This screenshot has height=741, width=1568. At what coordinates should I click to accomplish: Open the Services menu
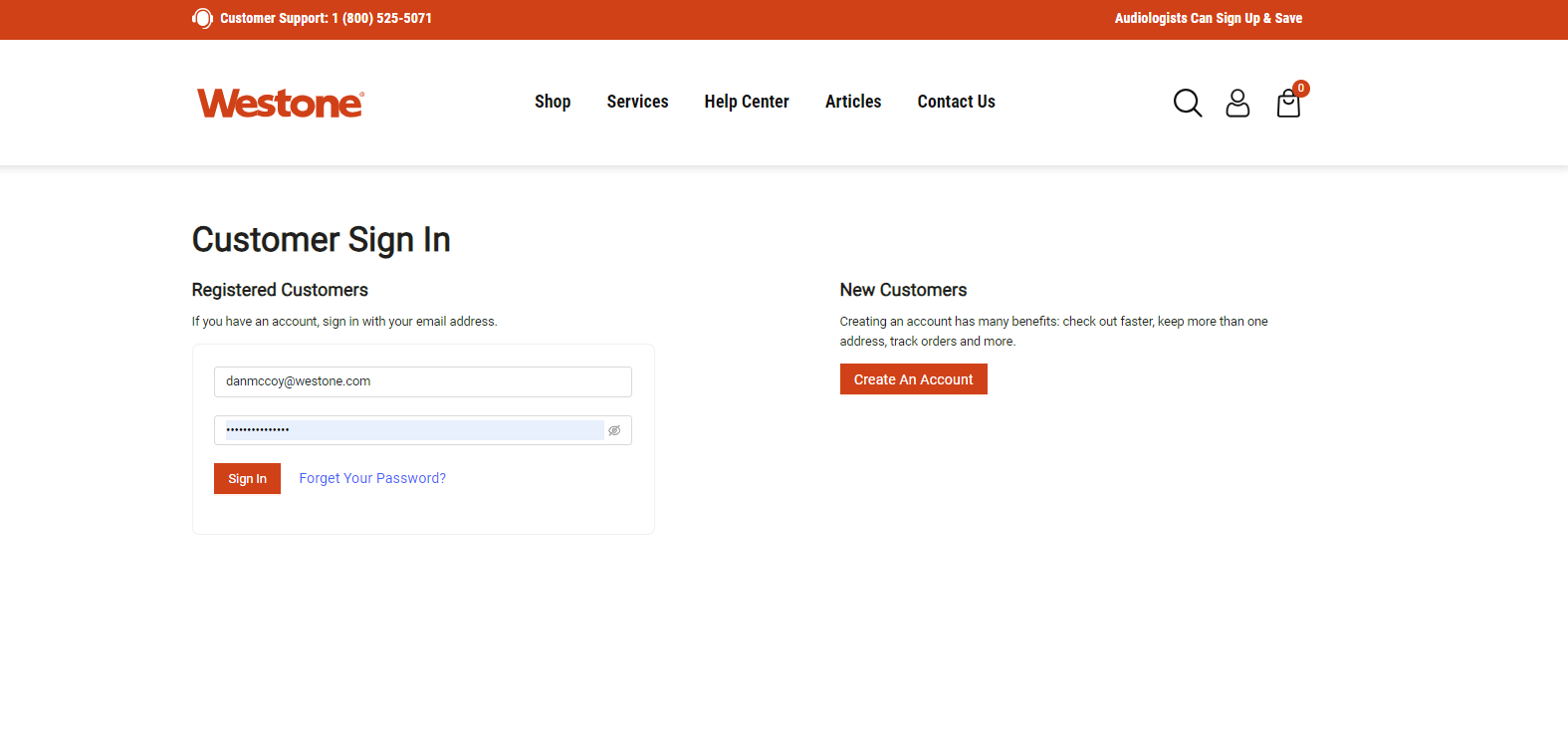click(637, 102)
